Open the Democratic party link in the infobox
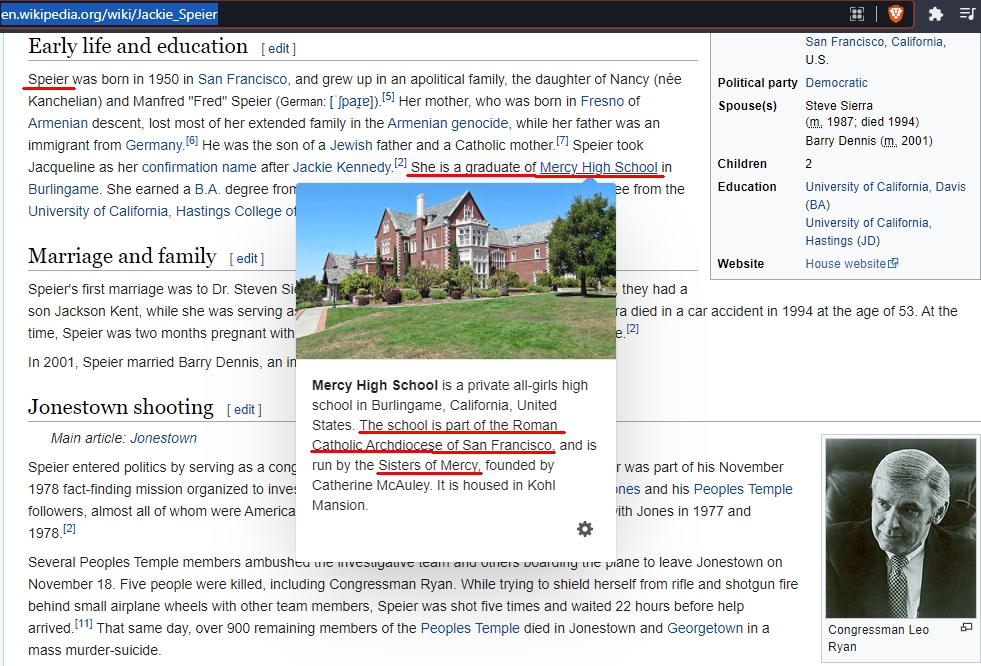The image size is (981, 666). pos(836,83)
